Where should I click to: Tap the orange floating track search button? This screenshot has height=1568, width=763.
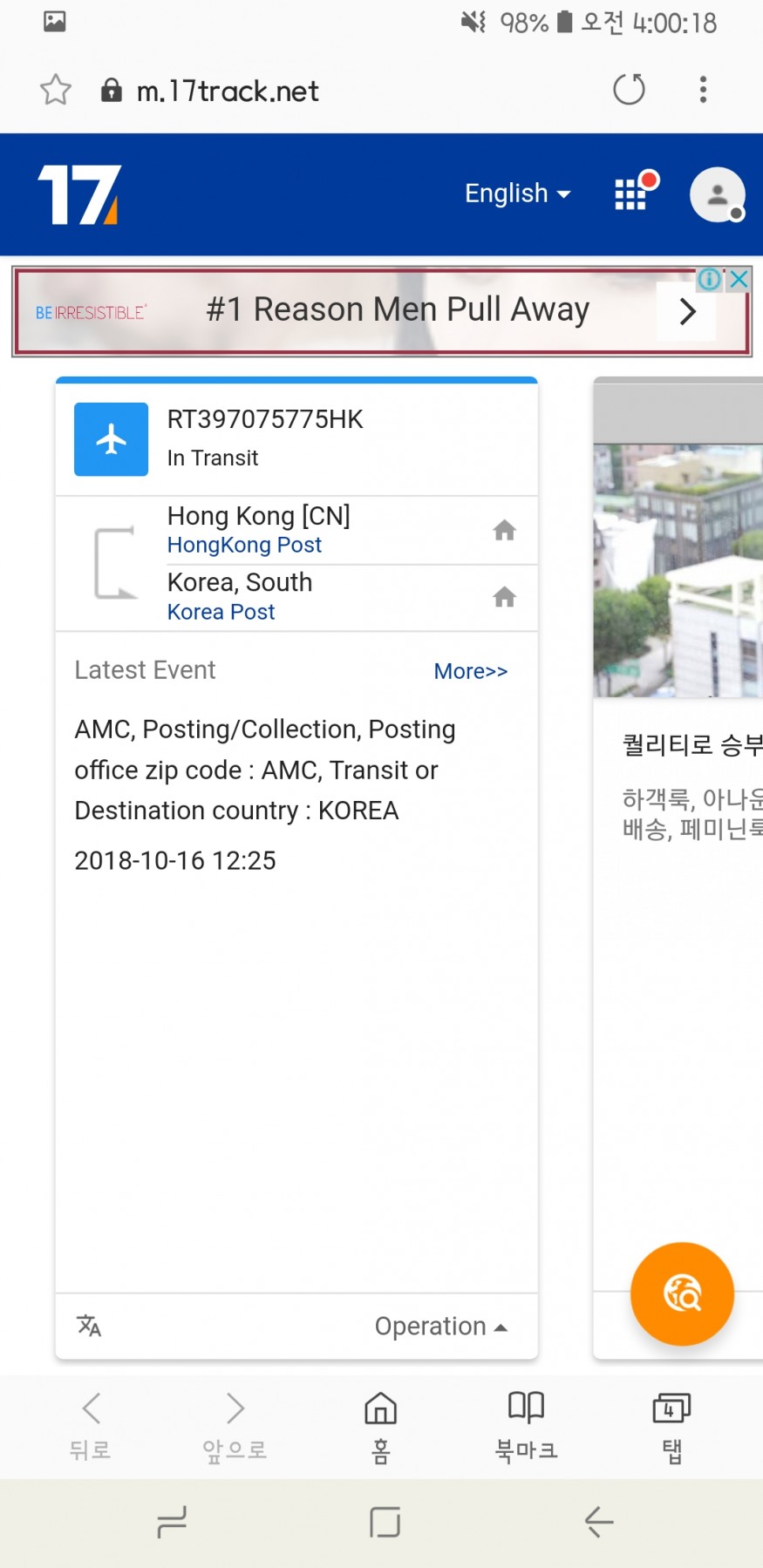[x=682, y=1293]
